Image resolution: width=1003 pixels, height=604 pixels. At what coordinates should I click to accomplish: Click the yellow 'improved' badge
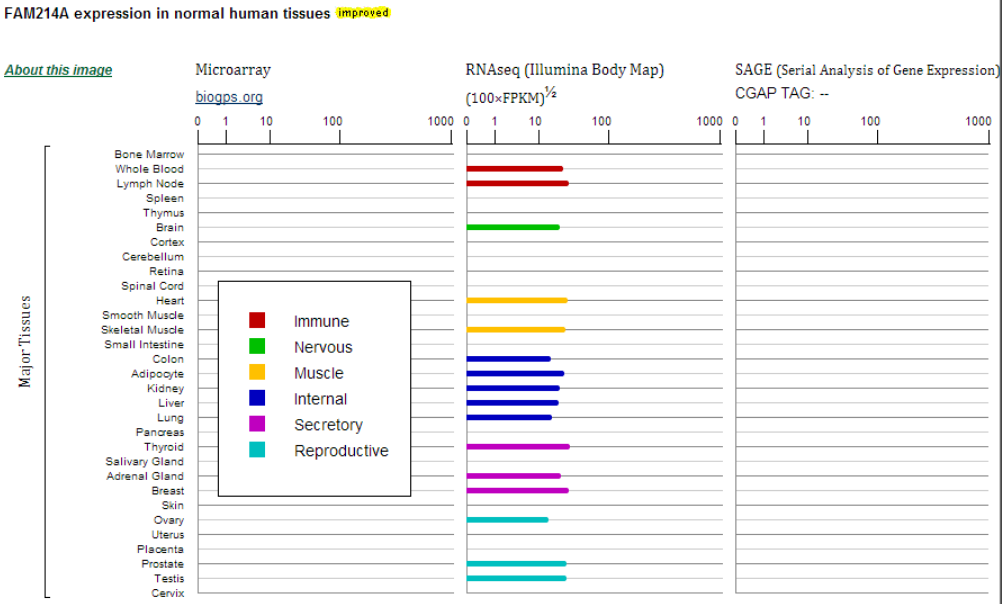point(363,13)
